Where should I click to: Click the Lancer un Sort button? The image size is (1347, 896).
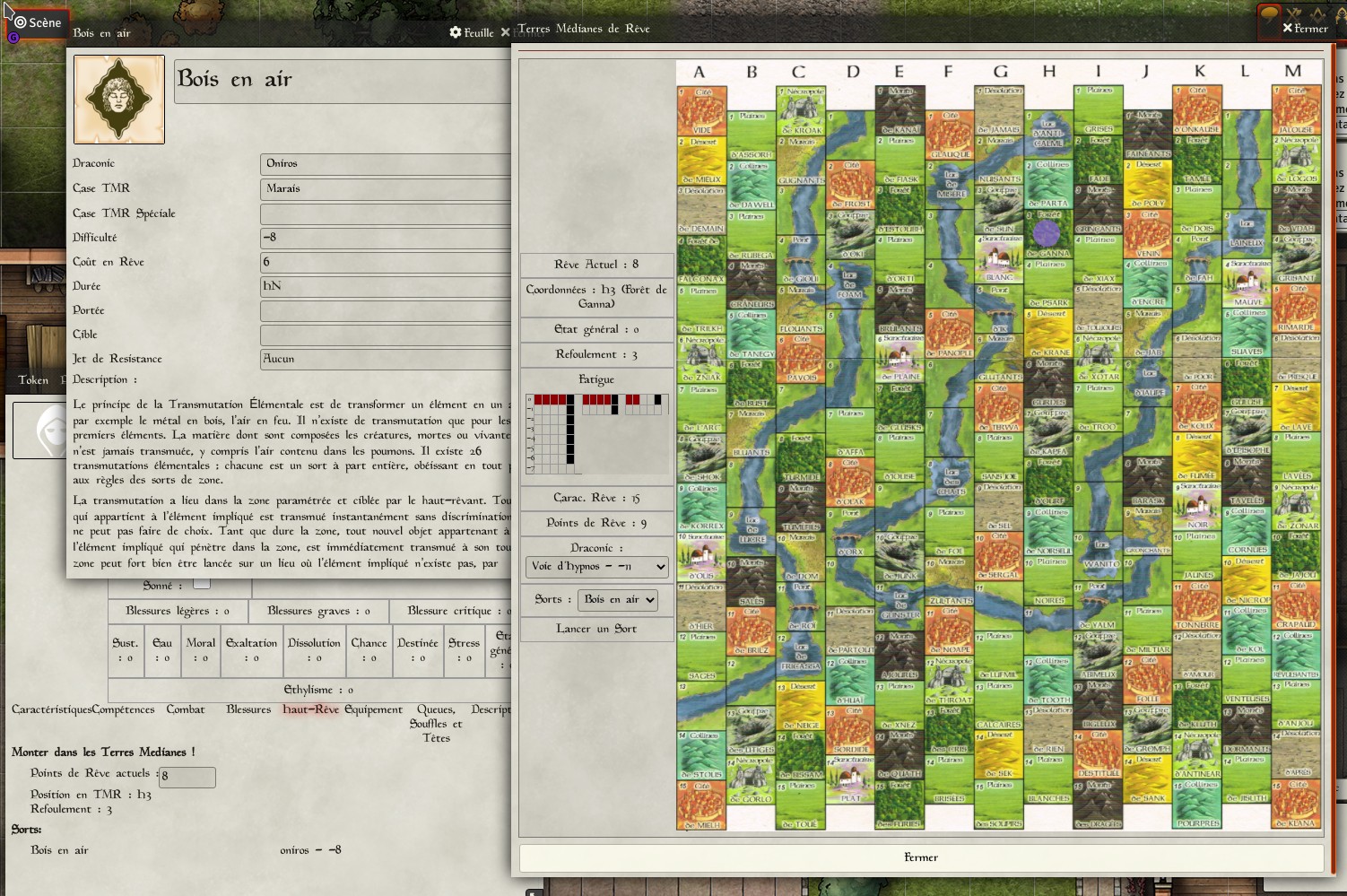[596, 629]
